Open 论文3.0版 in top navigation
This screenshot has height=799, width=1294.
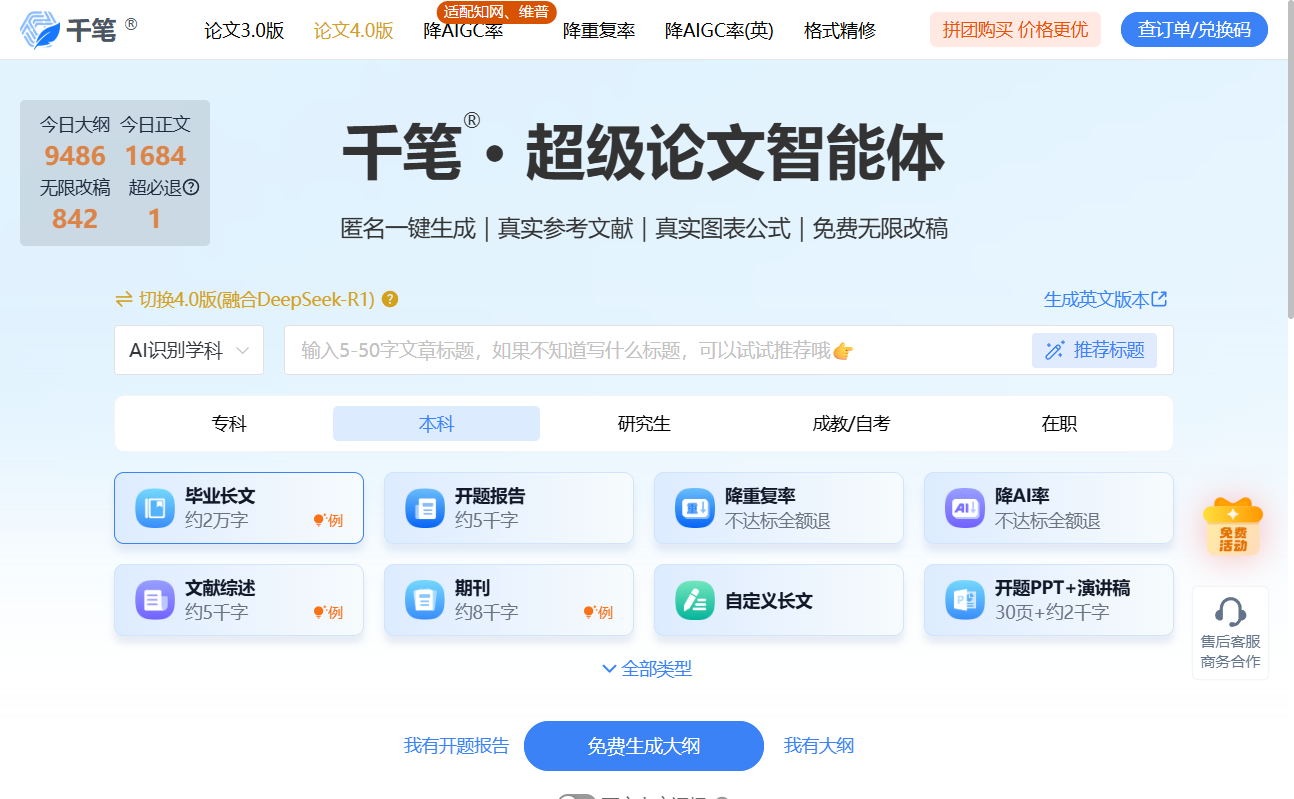(x=244, y=31)
